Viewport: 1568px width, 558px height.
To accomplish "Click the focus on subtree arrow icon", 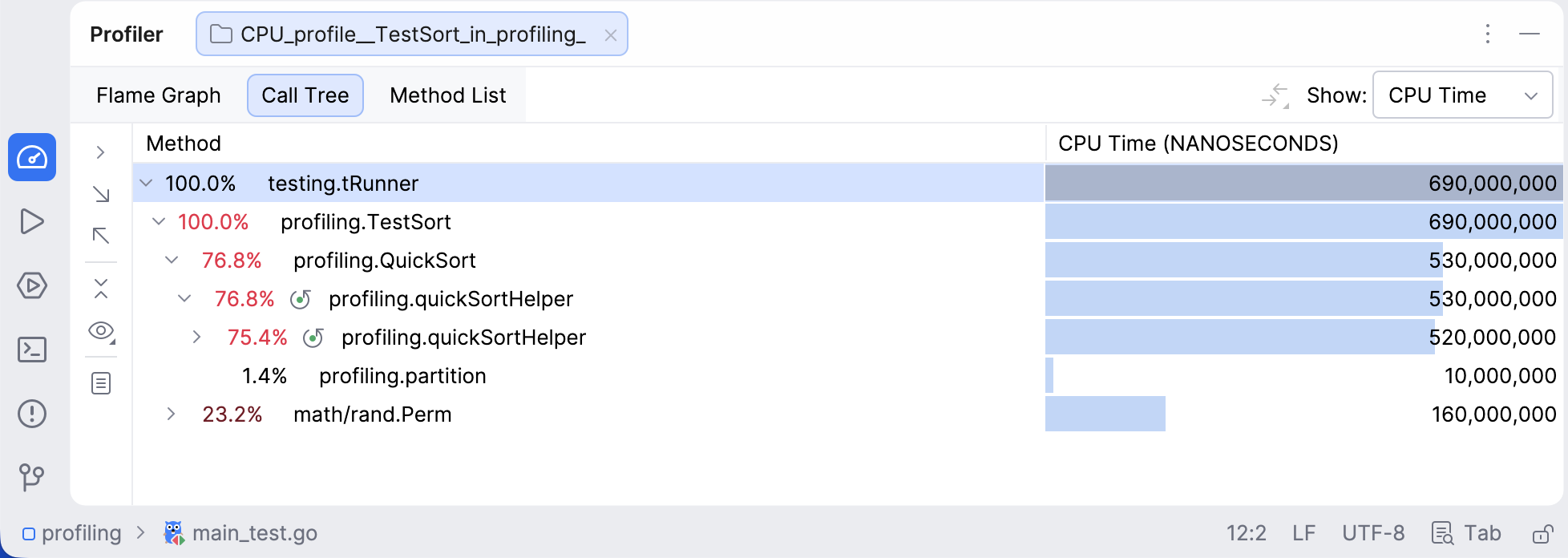I will [102, 196].
